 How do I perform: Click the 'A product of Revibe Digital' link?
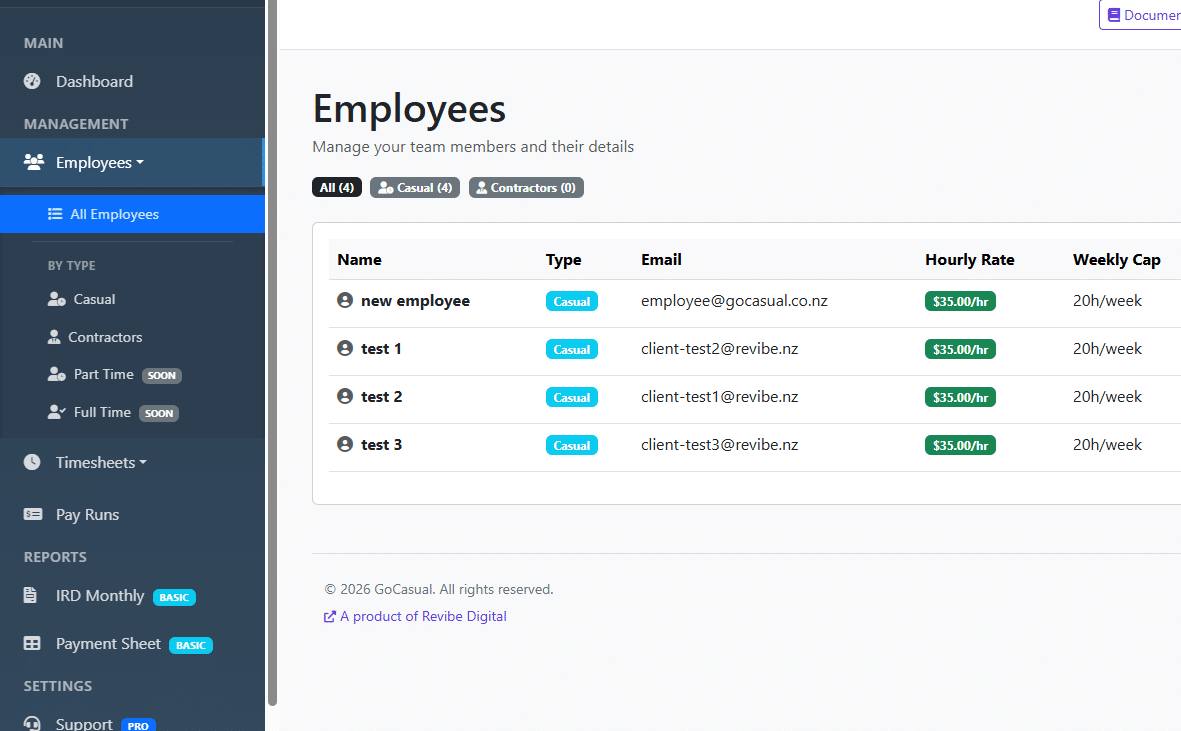pos(414,616)
